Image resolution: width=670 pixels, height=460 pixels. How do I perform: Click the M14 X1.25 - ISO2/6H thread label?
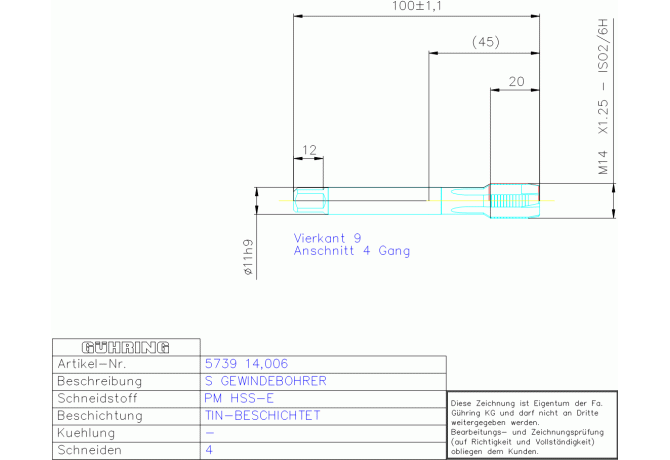603,97
